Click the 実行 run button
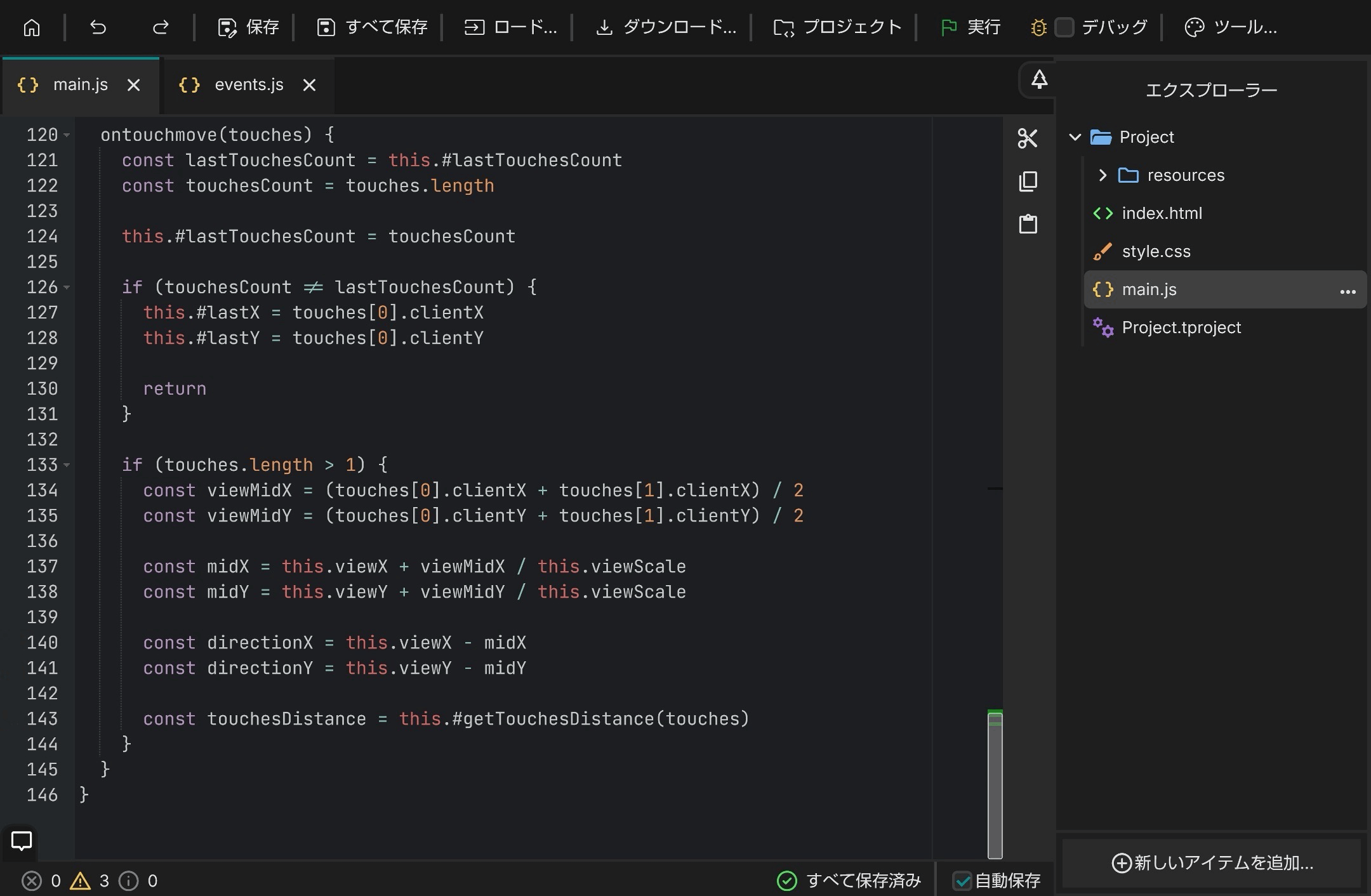Viewport: 1371px width, 896px height. 970,27
